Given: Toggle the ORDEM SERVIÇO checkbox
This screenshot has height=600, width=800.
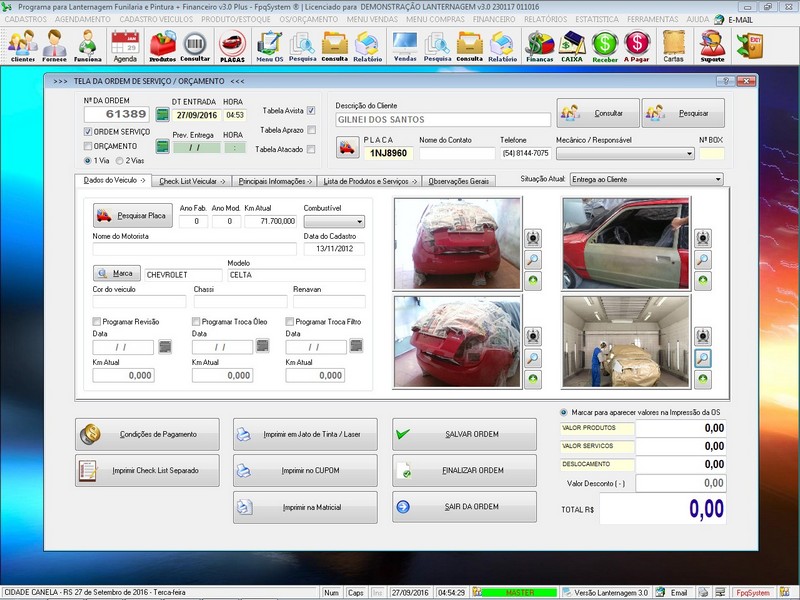Looking at the screenshot, I should [x=87, y=132].
